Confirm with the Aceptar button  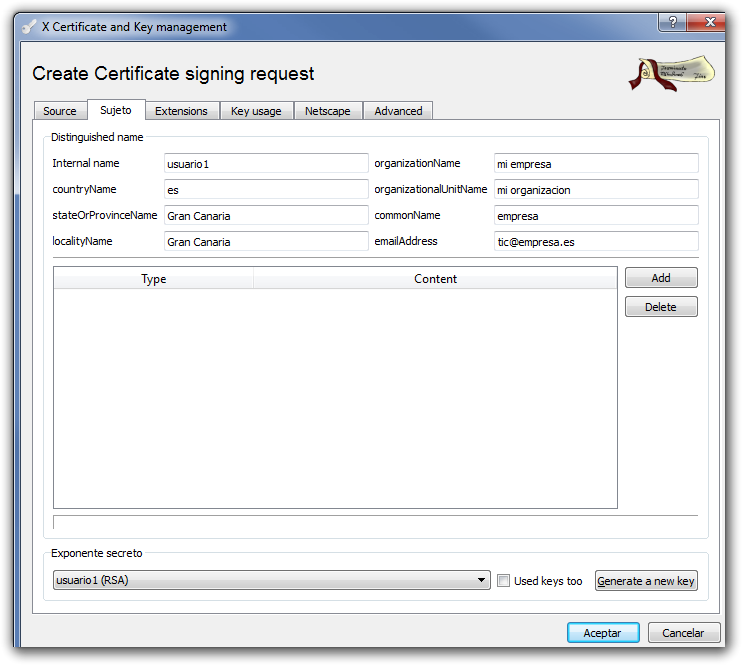(602, 633)
